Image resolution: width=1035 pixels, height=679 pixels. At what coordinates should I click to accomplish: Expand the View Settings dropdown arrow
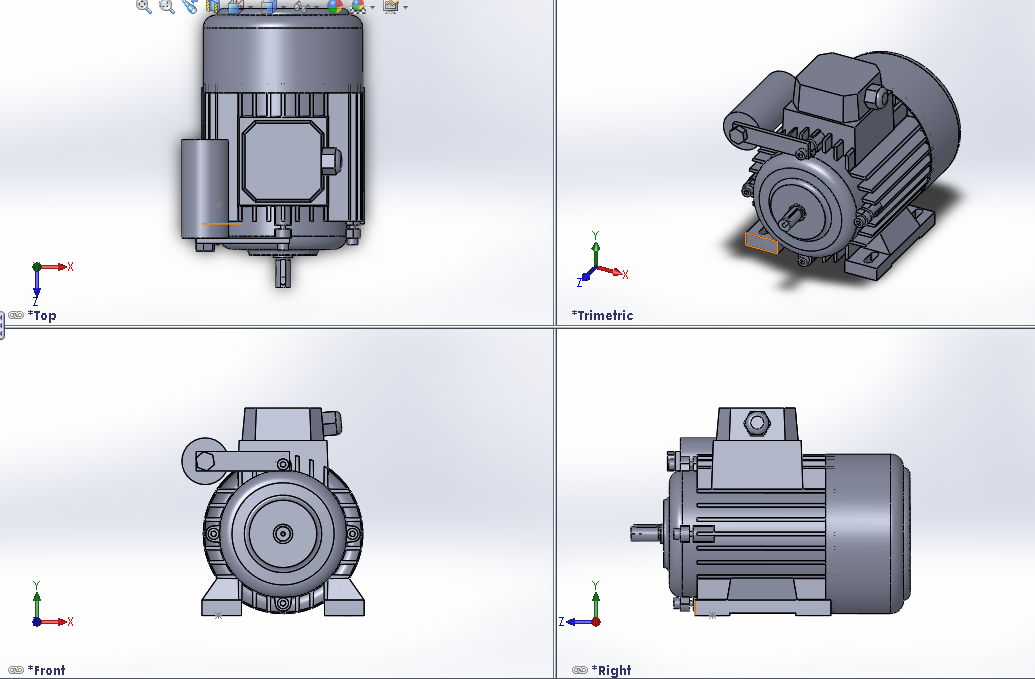click(405, 7)
